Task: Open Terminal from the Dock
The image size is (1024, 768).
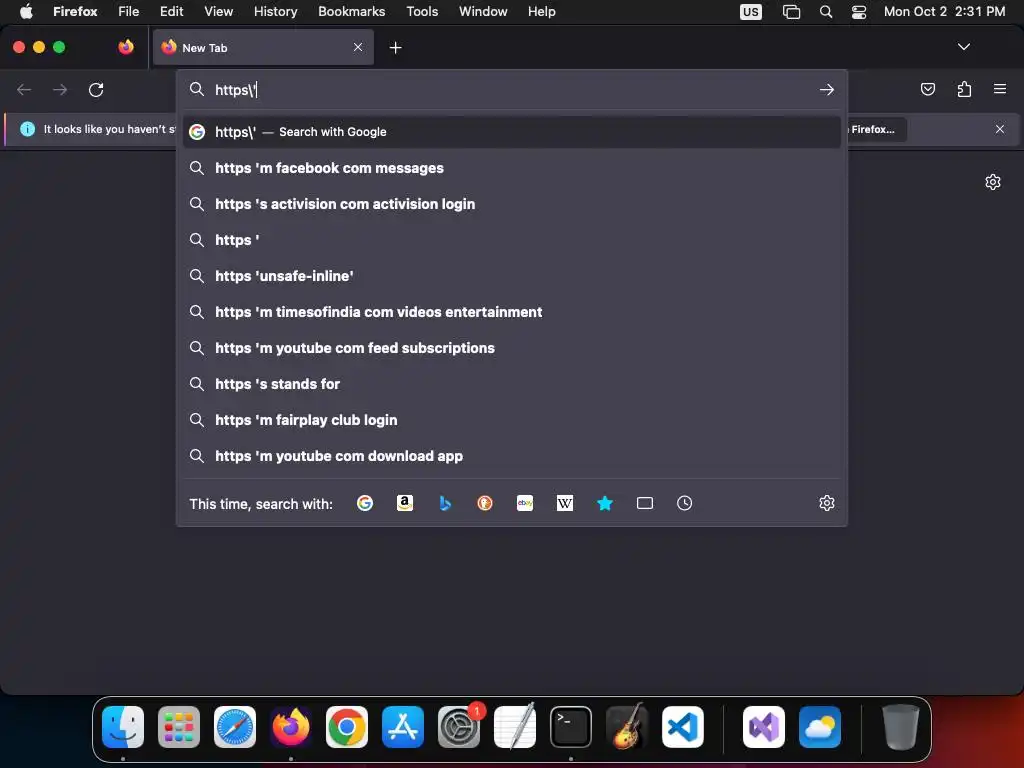Action: (571, 727)
